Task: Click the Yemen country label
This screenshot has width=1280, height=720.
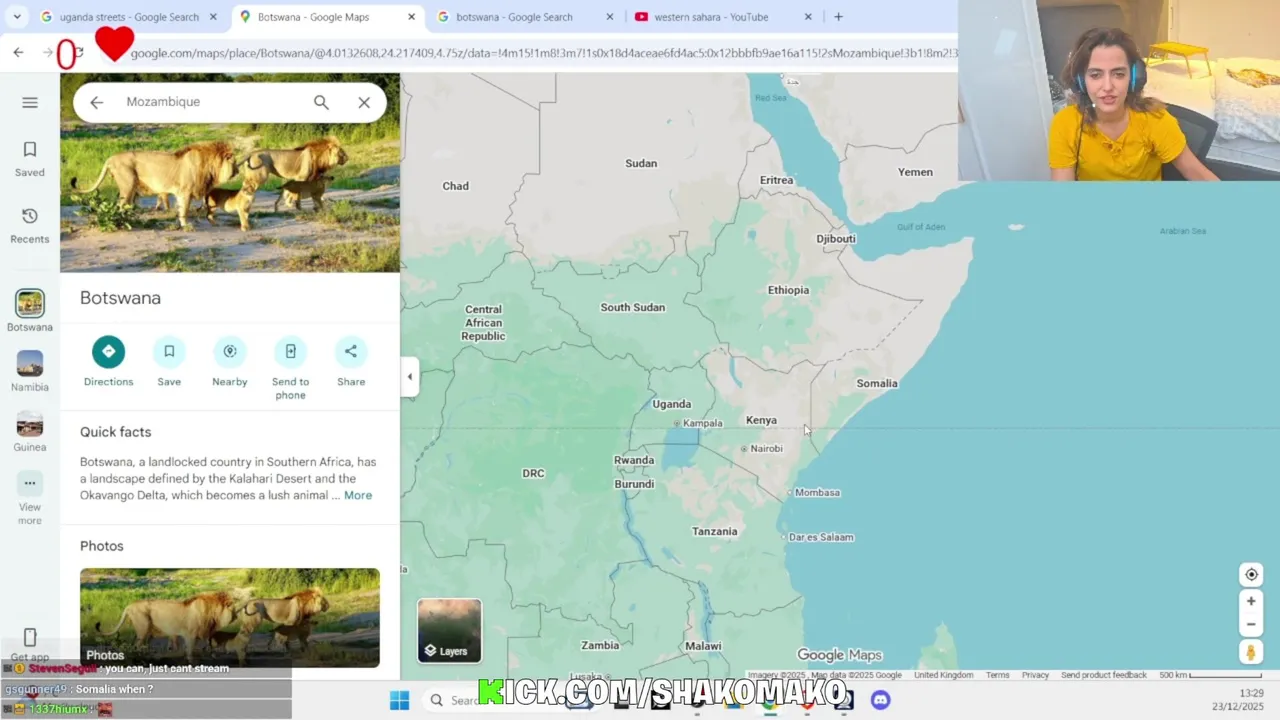Action: click(915, 172)
